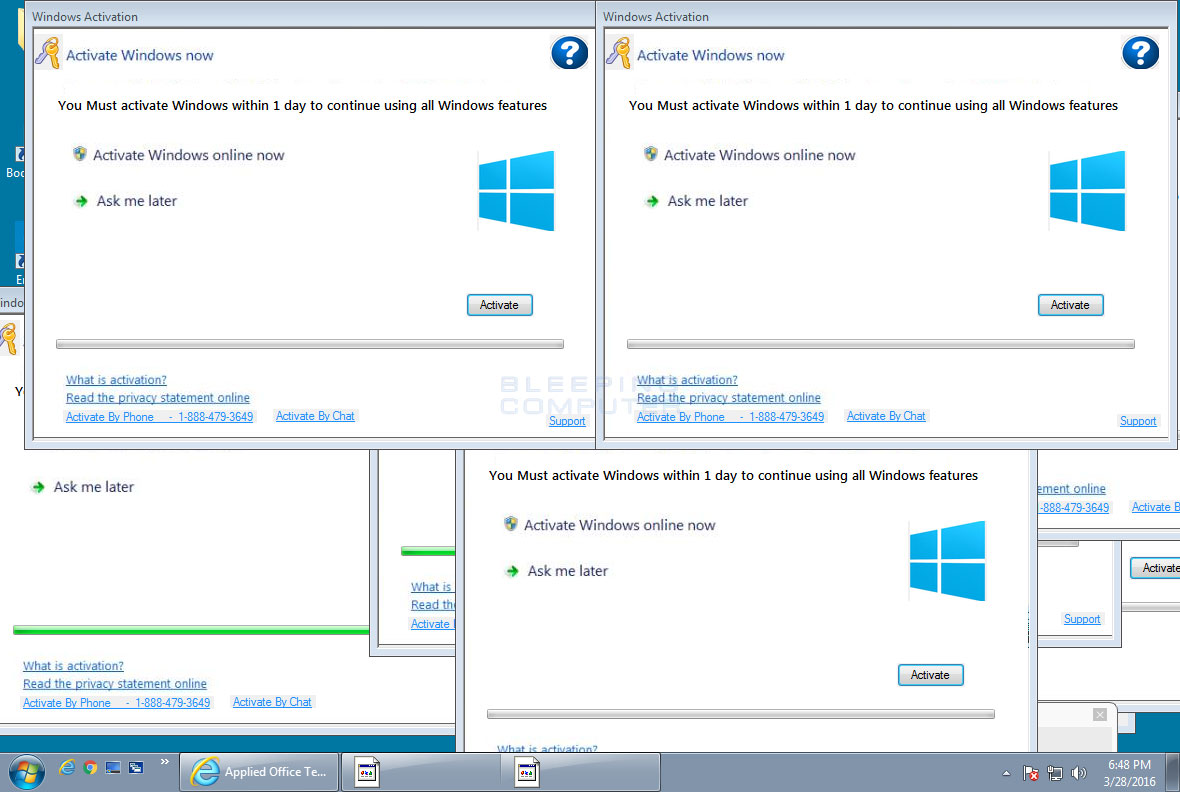The image size is (1180, 792).
Task: Click the key icon in upper-right activation window header
Action: [619, 53]
